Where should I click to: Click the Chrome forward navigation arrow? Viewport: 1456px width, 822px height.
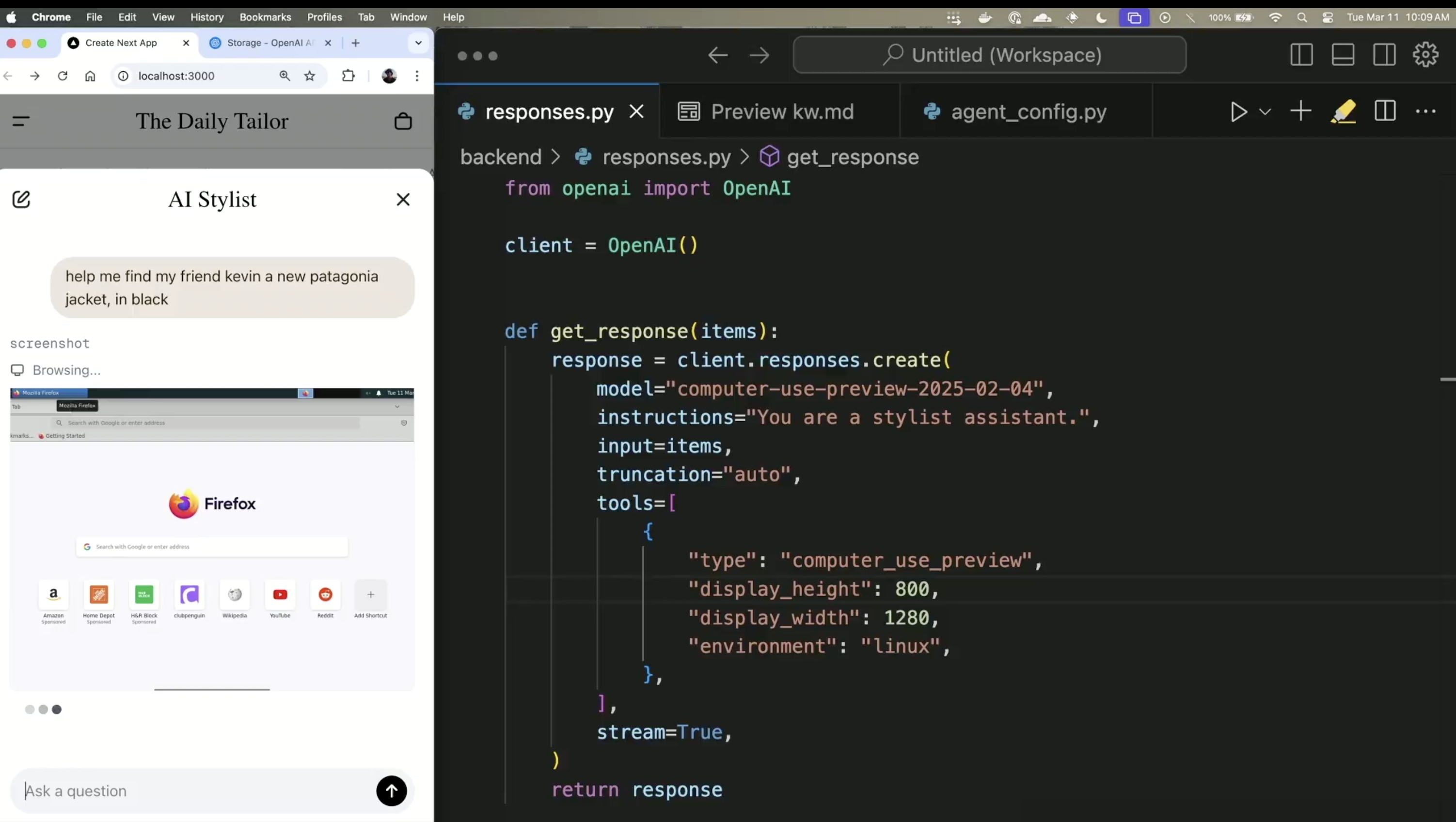[35, 76]
